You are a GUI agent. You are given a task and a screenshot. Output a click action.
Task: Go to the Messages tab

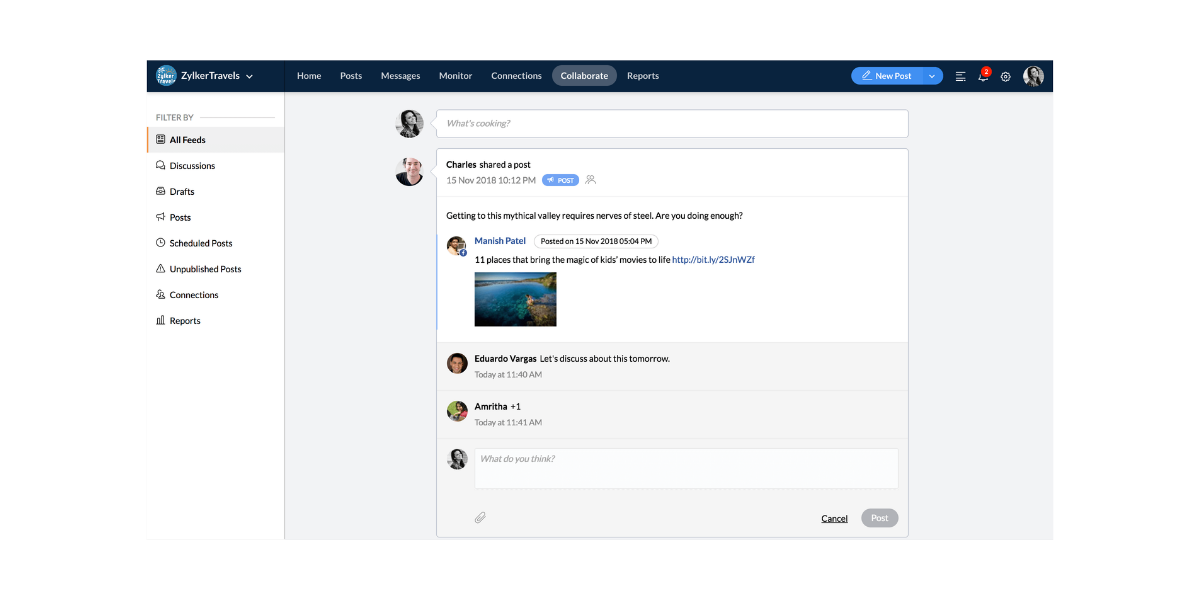(400, 75)
